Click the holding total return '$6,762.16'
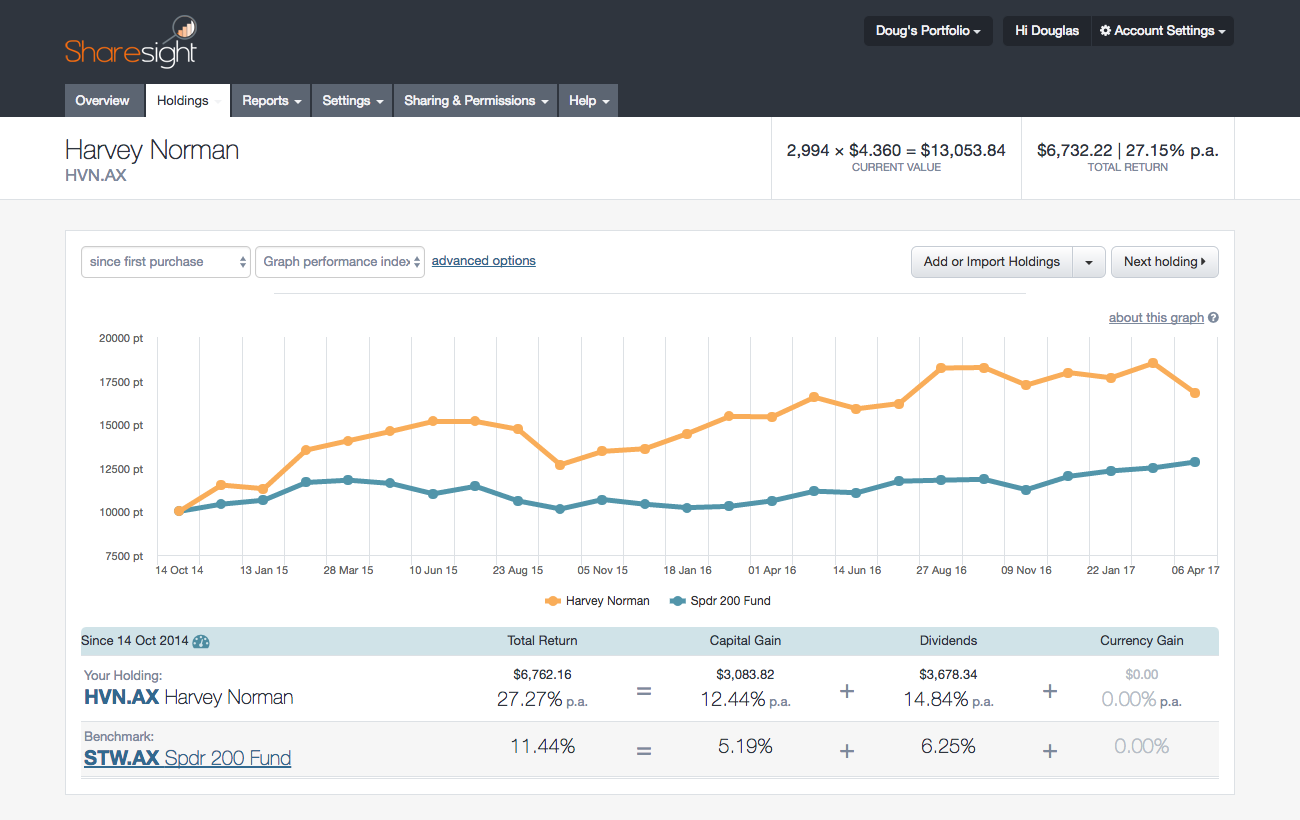 click(542, 675)
